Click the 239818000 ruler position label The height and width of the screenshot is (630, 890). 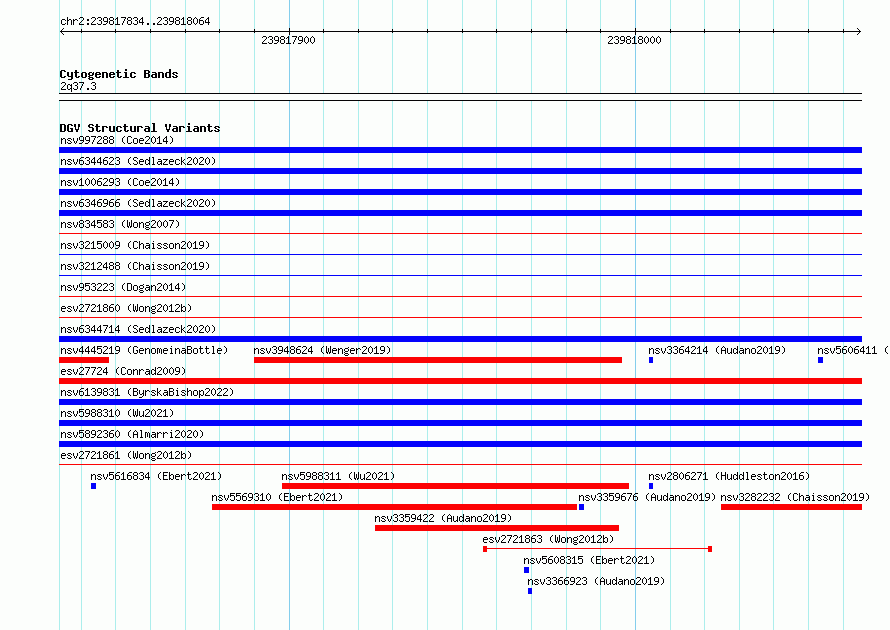pyautogui.click(x=634, y=40)
